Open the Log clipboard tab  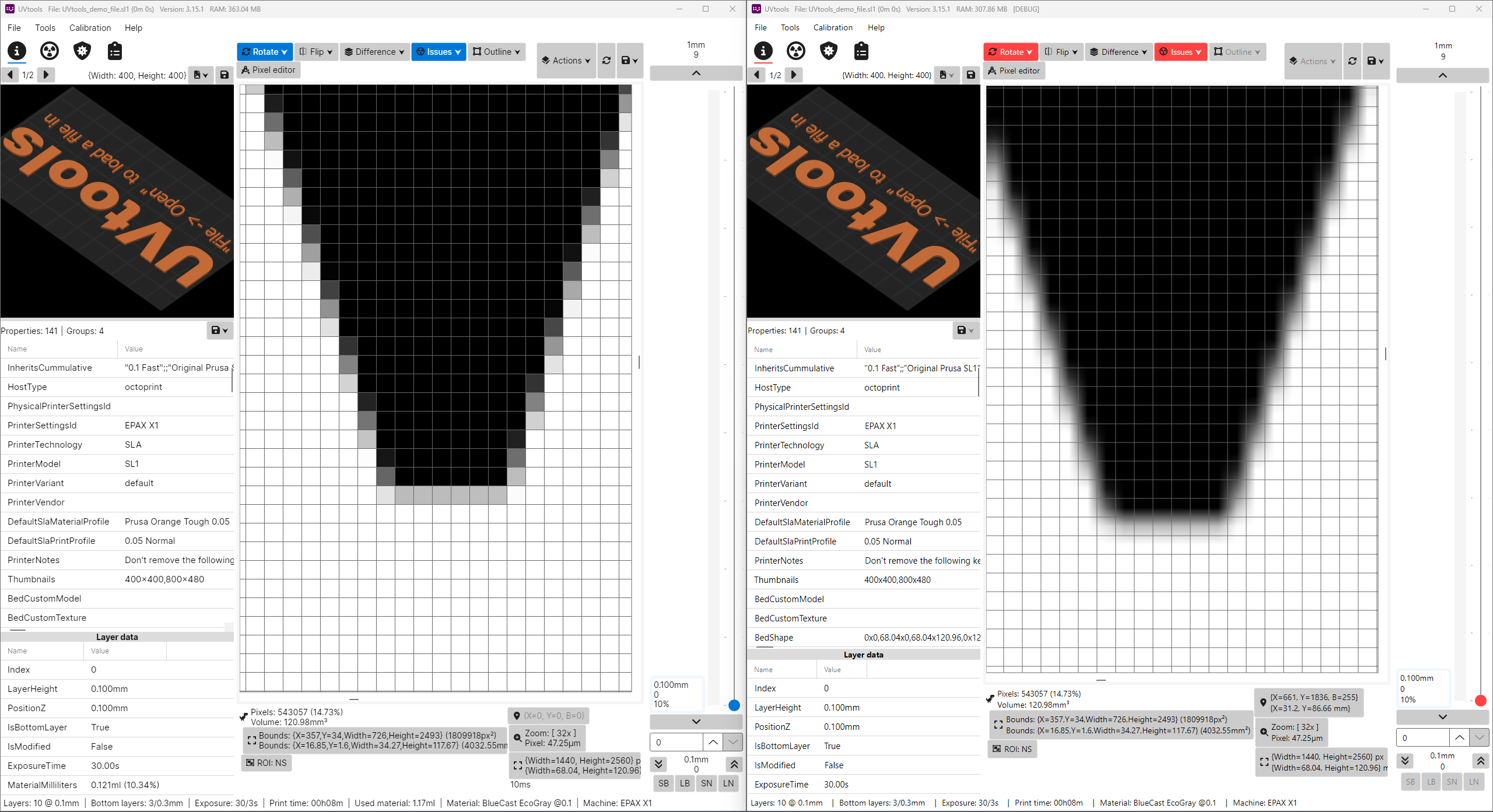coord(114,51)
